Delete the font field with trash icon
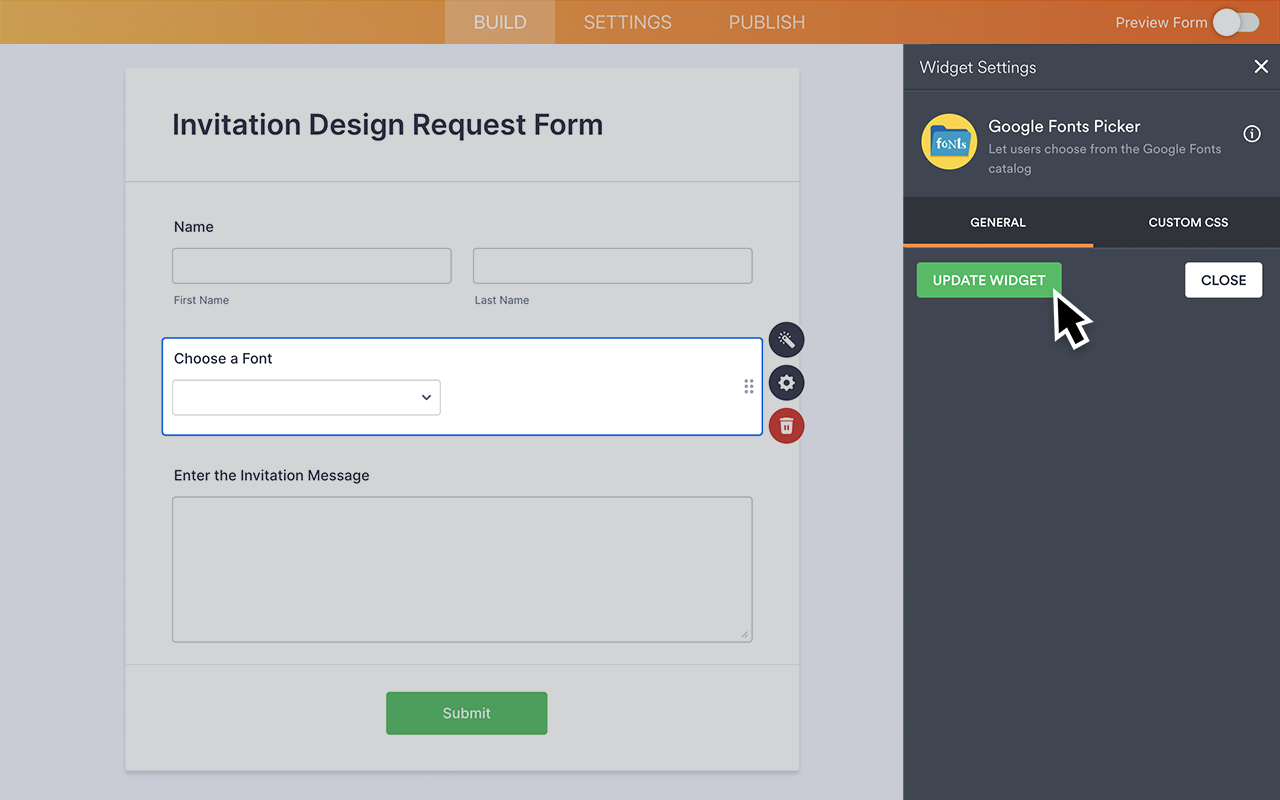 [786, 426]
